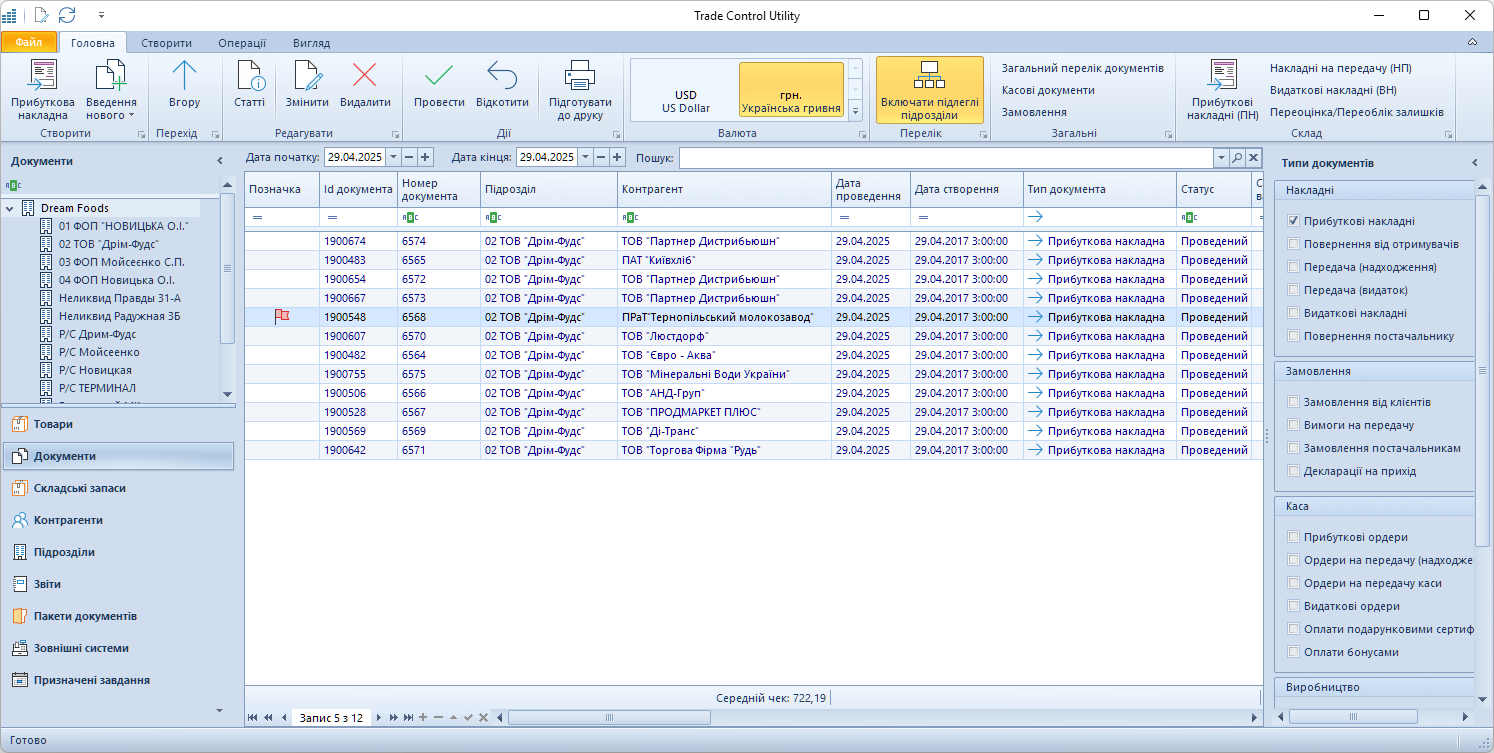1494x753 pixels.
Task: Open the Звіти navigation section
Action: 117,584
